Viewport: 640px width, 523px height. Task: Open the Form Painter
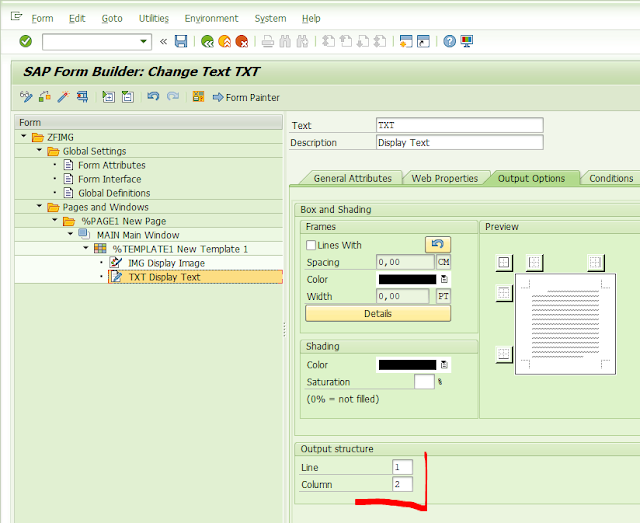pos(246,97)
